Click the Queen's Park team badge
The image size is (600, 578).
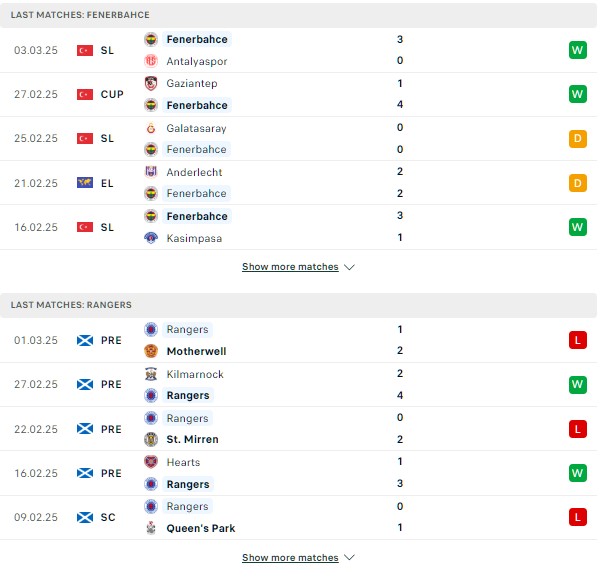click(x=151, y=528)
